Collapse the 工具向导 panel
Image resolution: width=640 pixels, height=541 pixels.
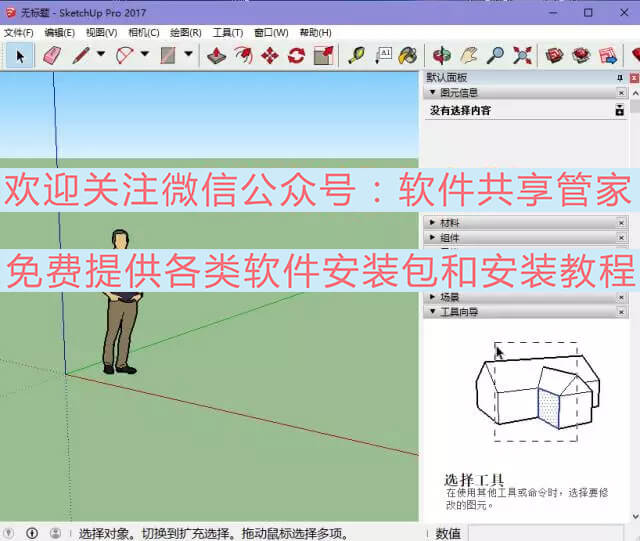tap(433, 312)
